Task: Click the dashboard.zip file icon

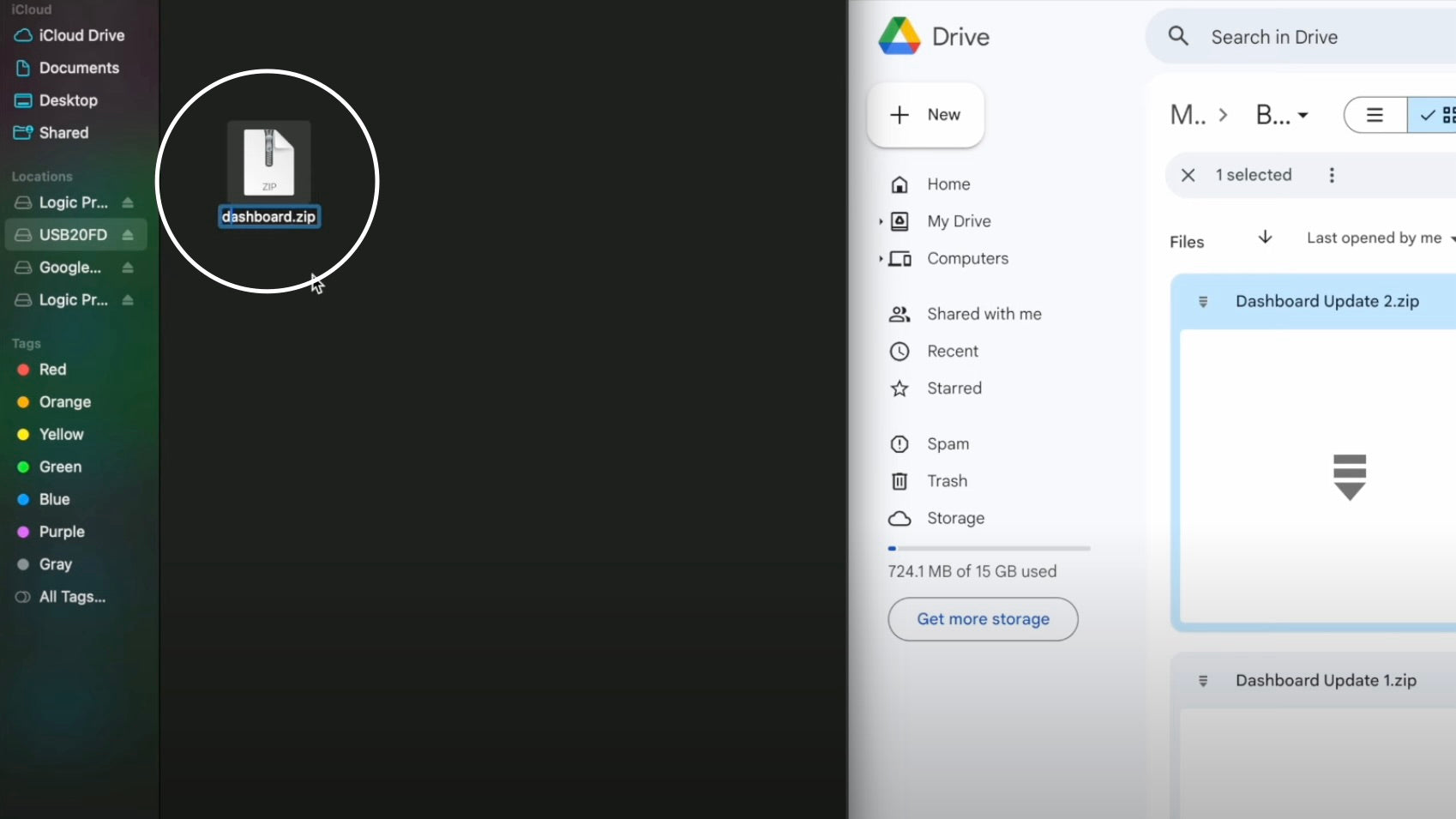Action: [x=268, y=161]
